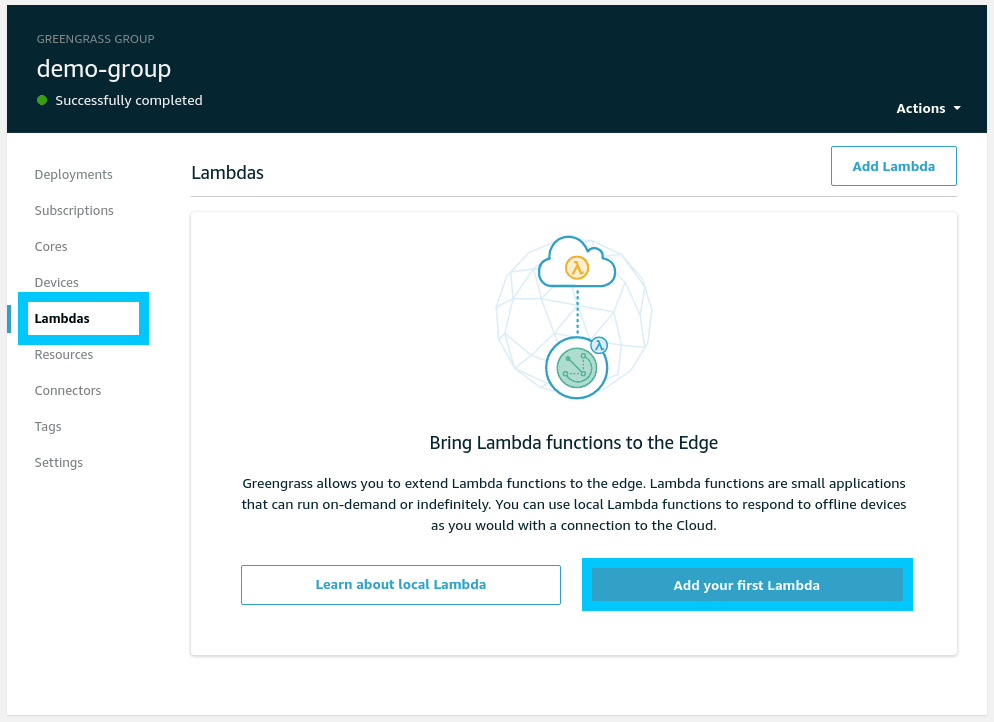Click the cloud Lambda icon in illustration

(x=575, y=265)
